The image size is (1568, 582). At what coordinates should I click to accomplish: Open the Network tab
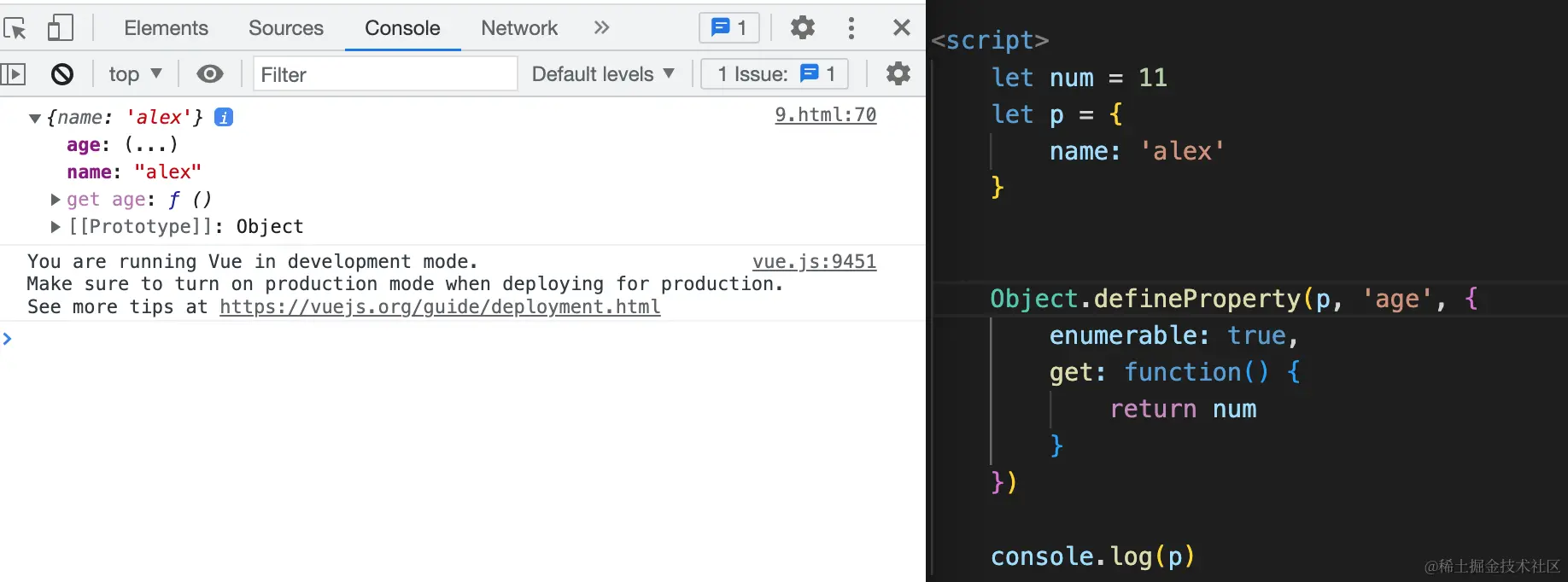519,28
